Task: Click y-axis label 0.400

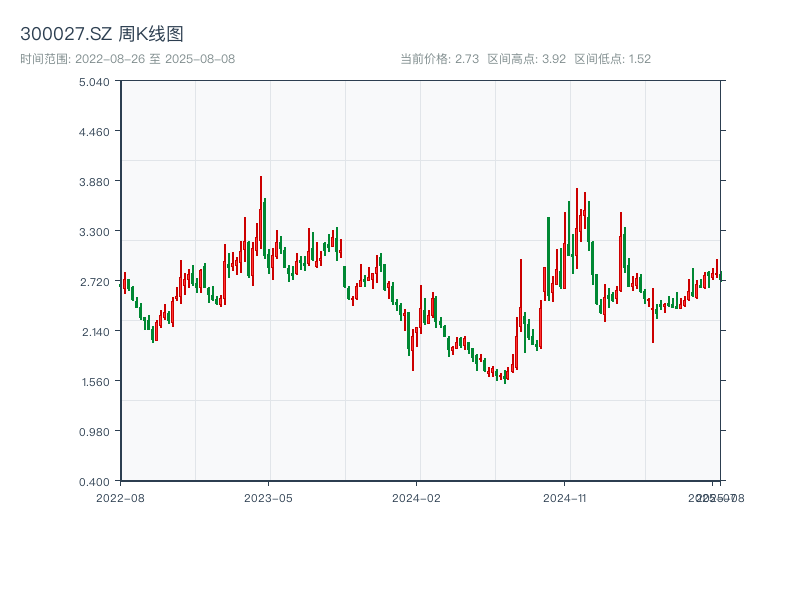Action: [x=94, y=482]
